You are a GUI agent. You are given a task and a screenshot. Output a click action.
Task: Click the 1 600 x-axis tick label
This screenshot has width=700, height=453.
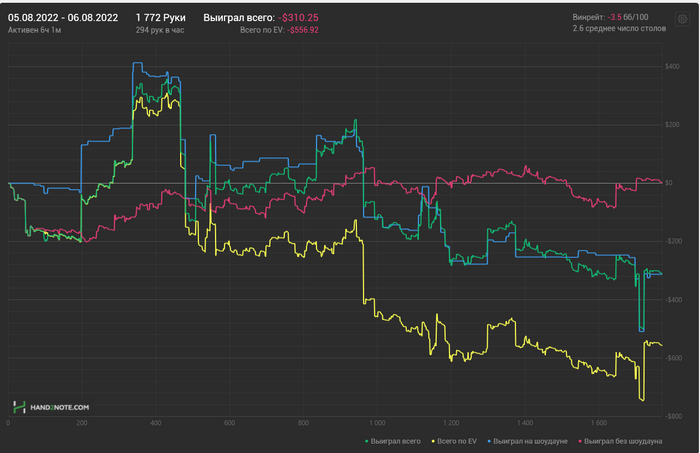tap(599, 423)
